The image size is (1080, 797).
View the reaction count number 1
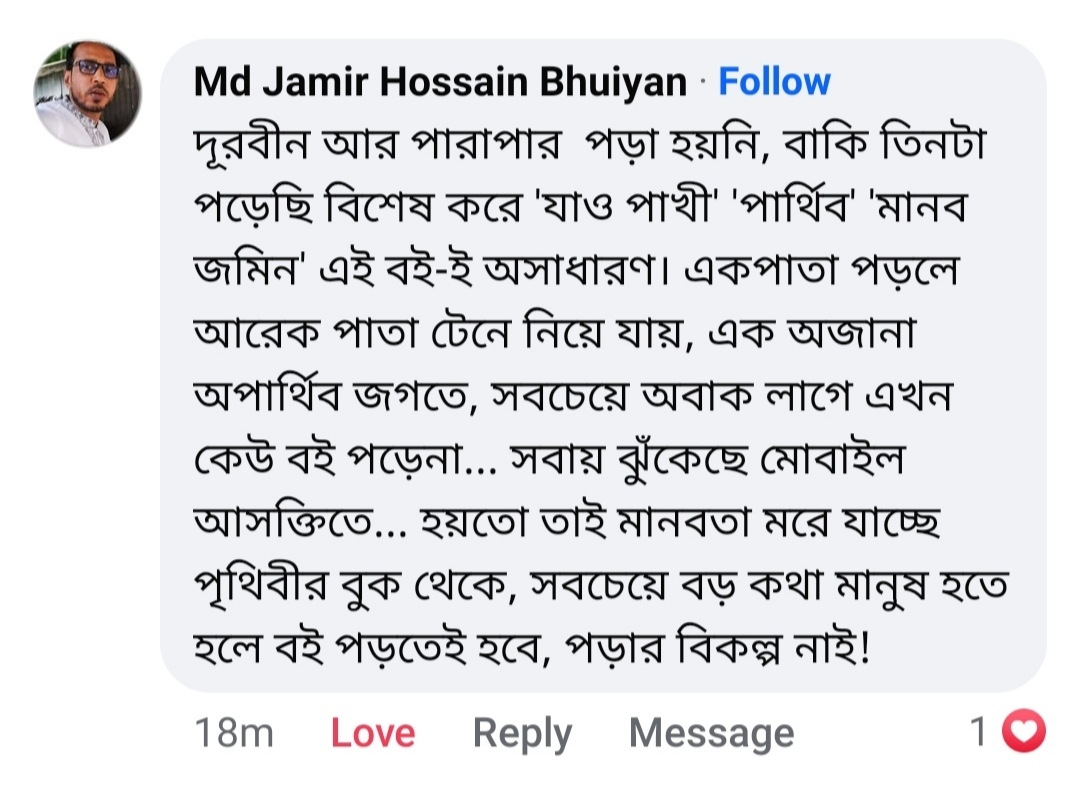point(979,733)
